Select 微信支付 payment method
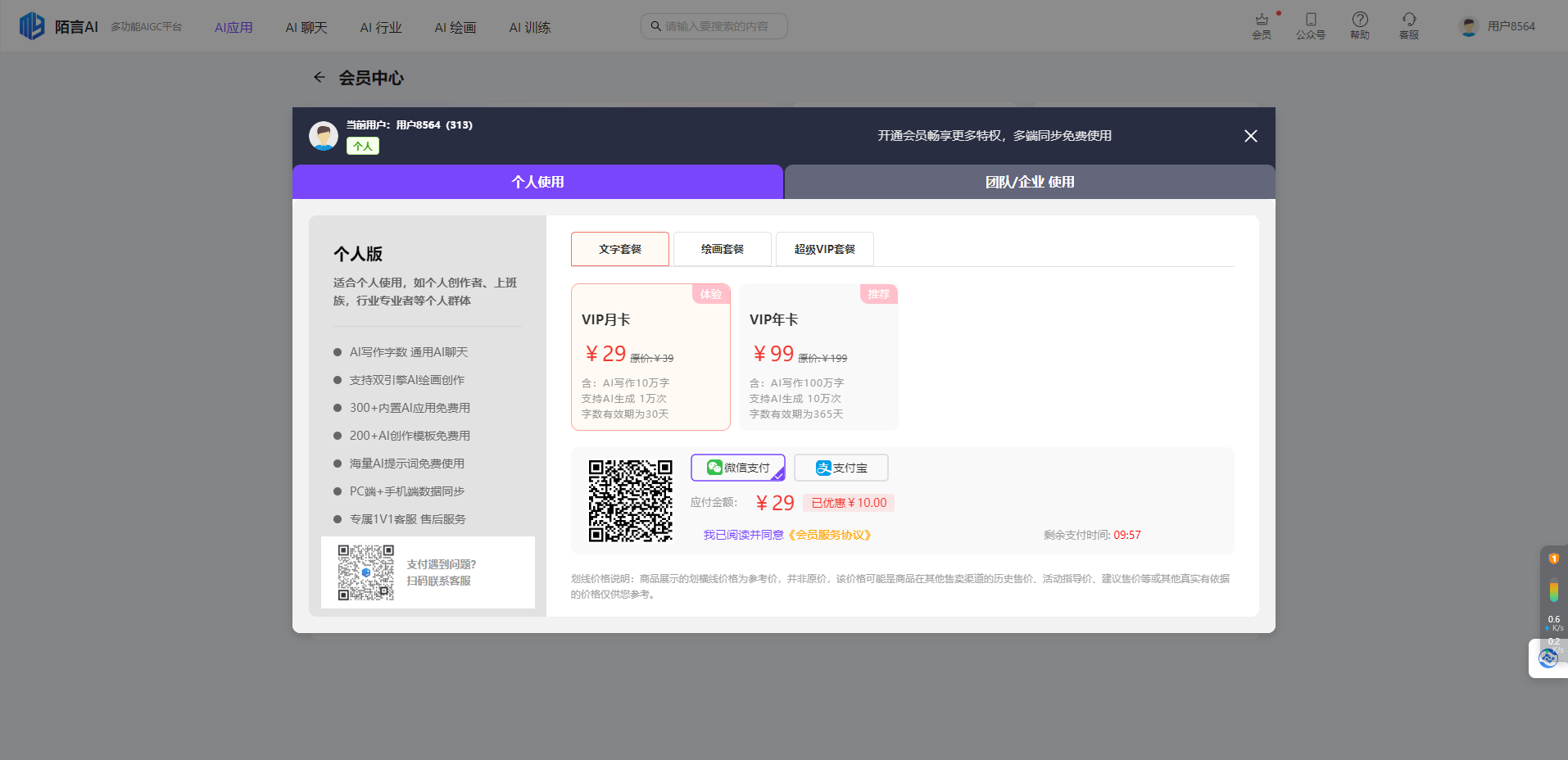This screenshot has height=760, width=1568. point(736,467)
